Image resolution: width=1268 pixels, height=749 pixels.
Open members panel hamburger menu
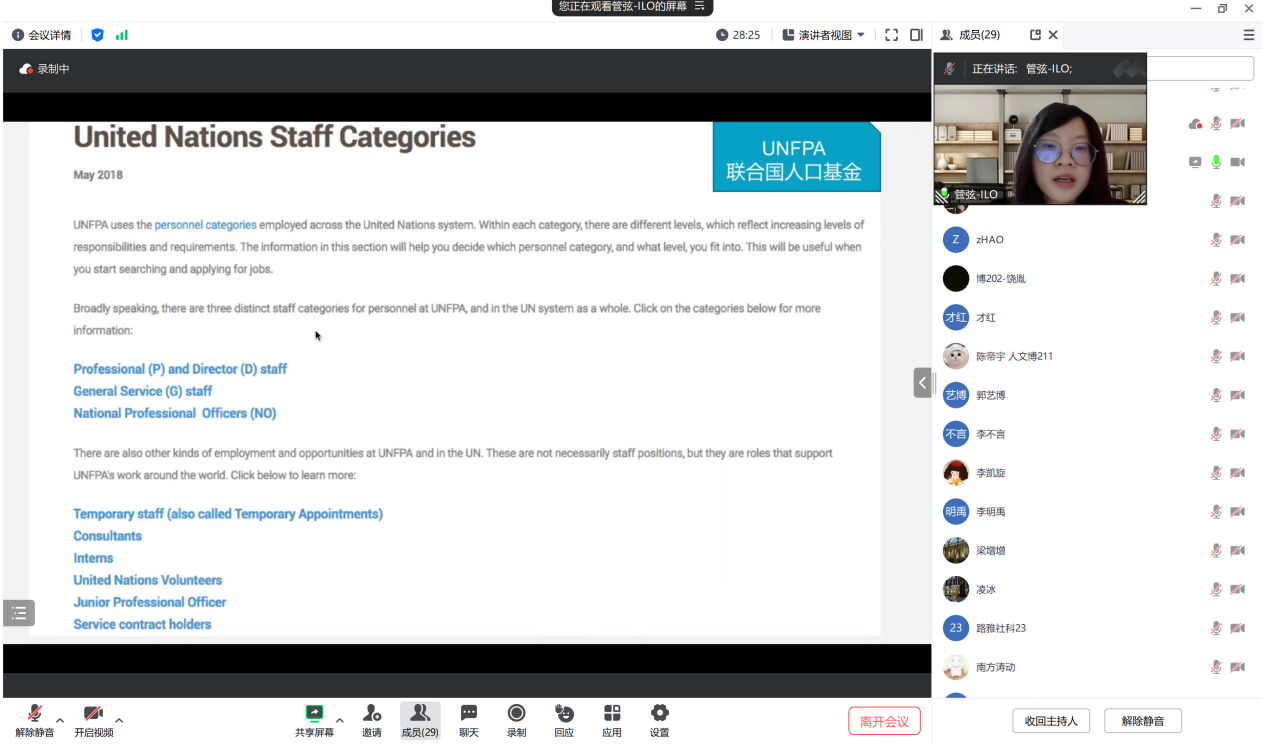point(1249,35)
